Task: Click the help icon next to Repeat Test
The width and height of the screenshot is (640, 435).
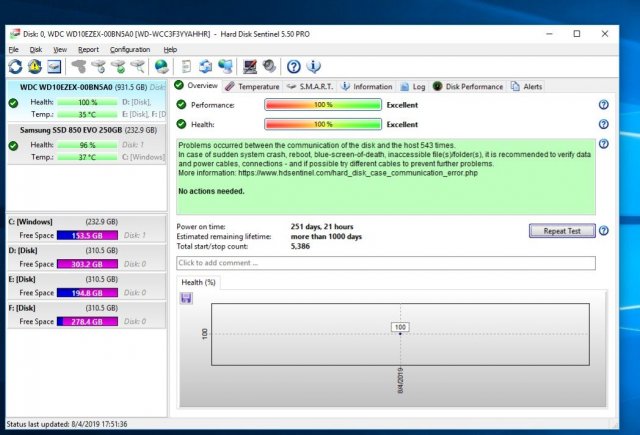Action: [604, 231]
